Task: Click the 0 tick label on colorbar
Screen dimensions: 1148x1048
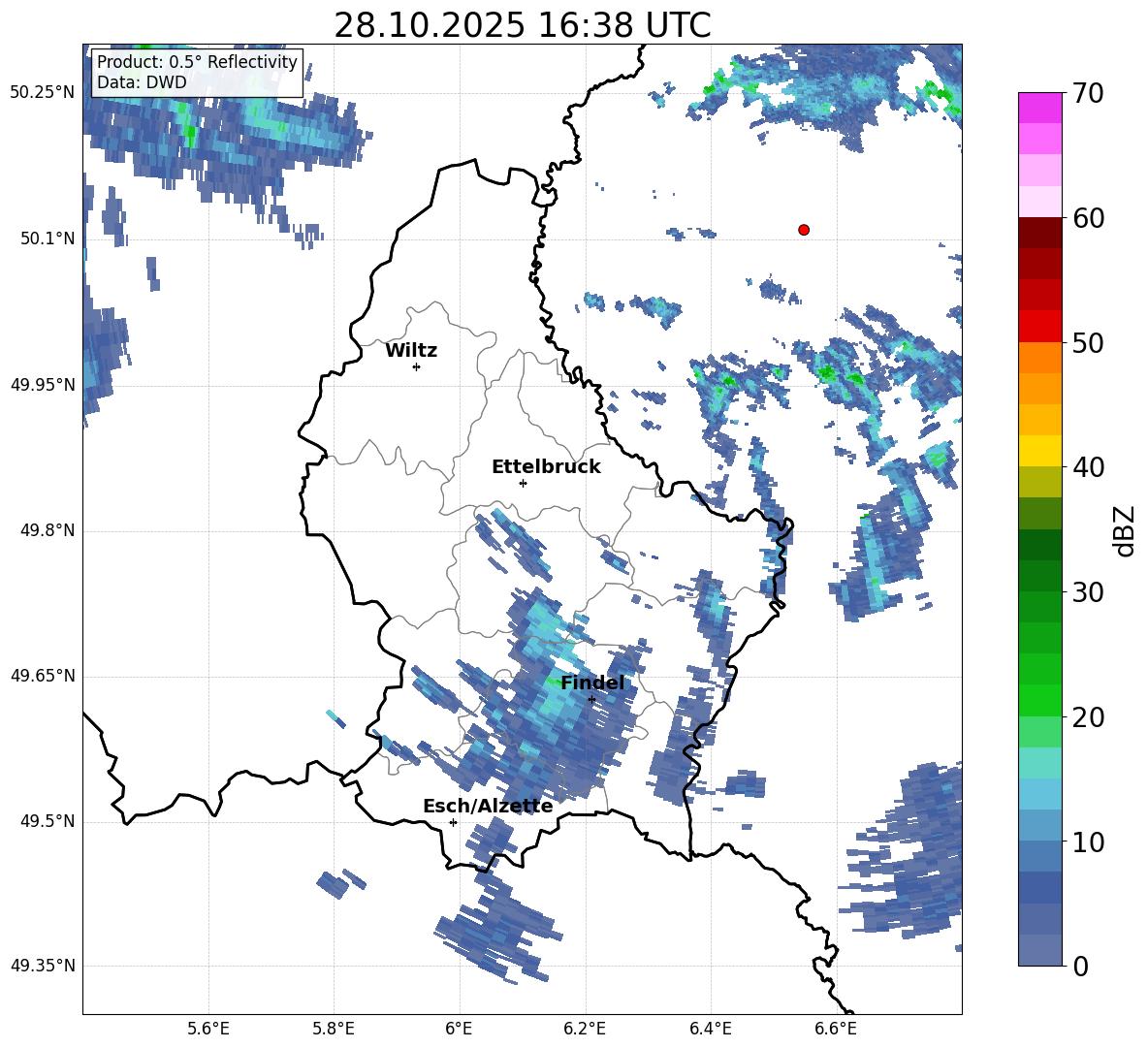Action: click(1080, 966)
